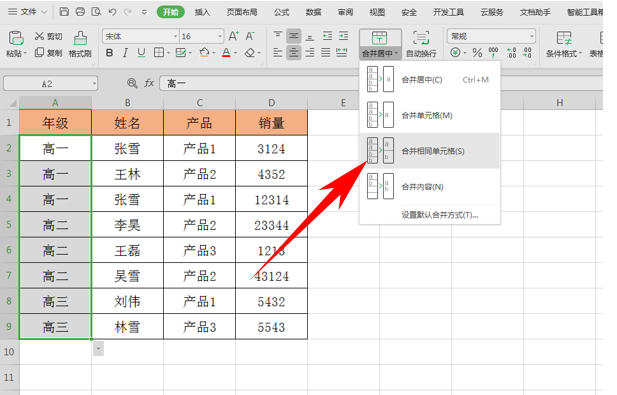The height and width of the screenshot is (395, 617).
Task: Click the cell borders icon
Action: pyautogui.click(x=159, y=52)
